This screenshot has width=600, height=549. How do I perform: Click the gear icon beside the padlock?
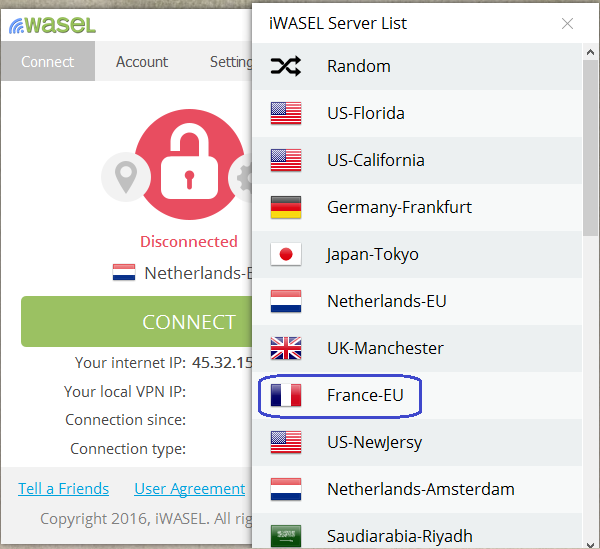click(x=241, y=177)
